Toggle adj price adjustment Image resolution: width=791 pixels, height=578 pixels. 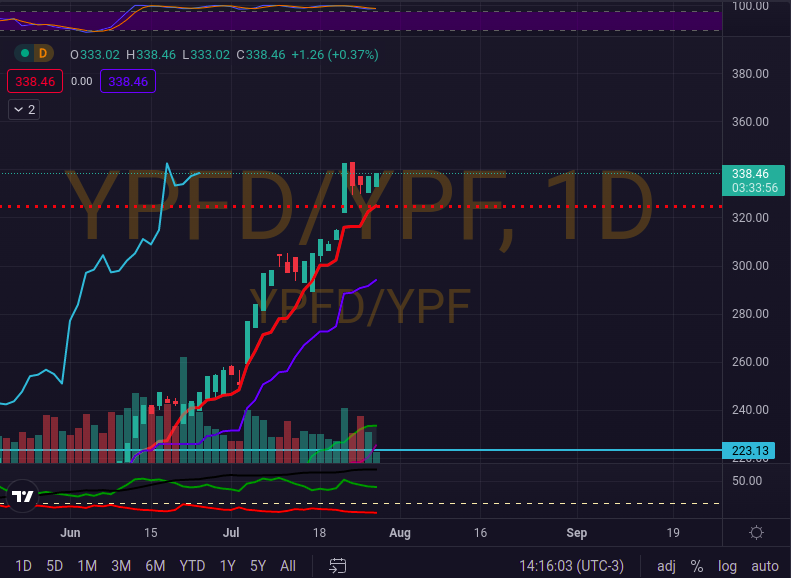click(666, 566)
